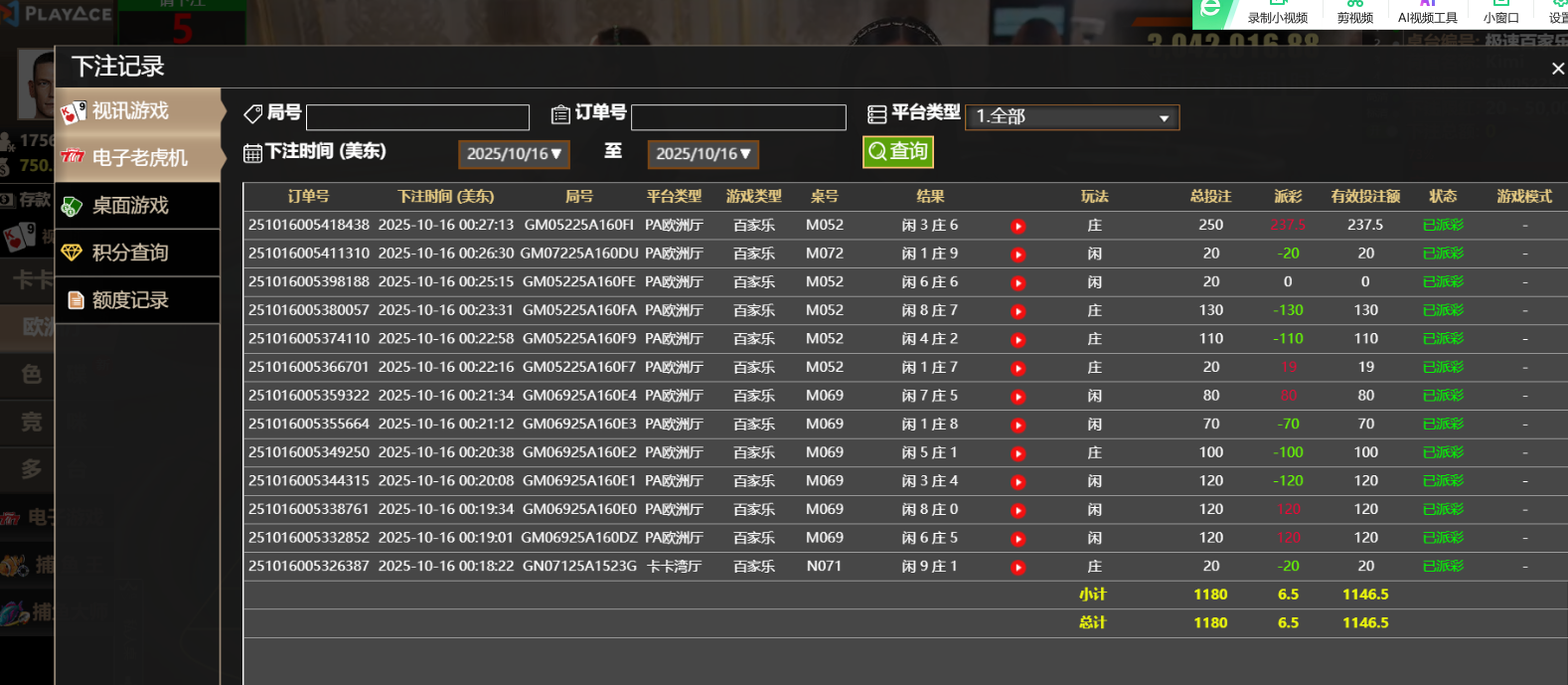Click the green 查询 search button

pos(897,151)
